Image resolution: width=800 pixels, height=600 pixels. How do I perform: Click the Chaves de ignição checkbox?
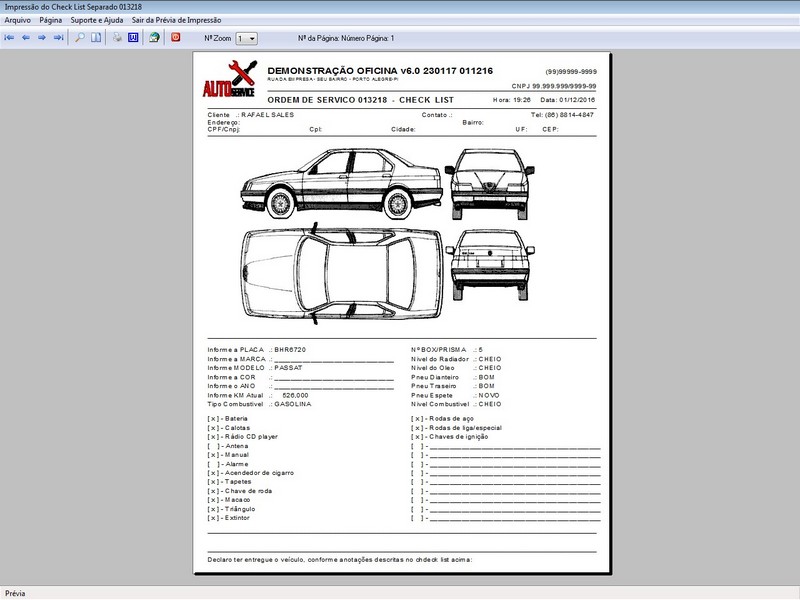pyautogui.click(x=417, y=437)
